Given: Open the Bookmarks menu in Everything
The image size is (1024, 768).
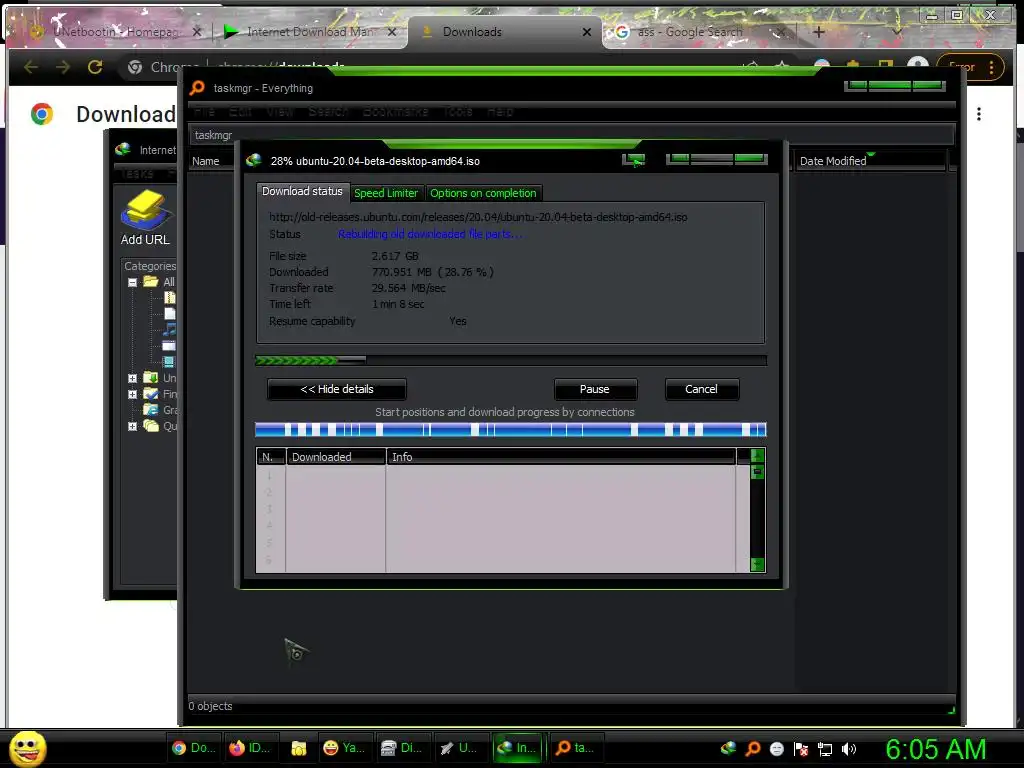Looking at the screenshot, I should (x=395, y=112).
